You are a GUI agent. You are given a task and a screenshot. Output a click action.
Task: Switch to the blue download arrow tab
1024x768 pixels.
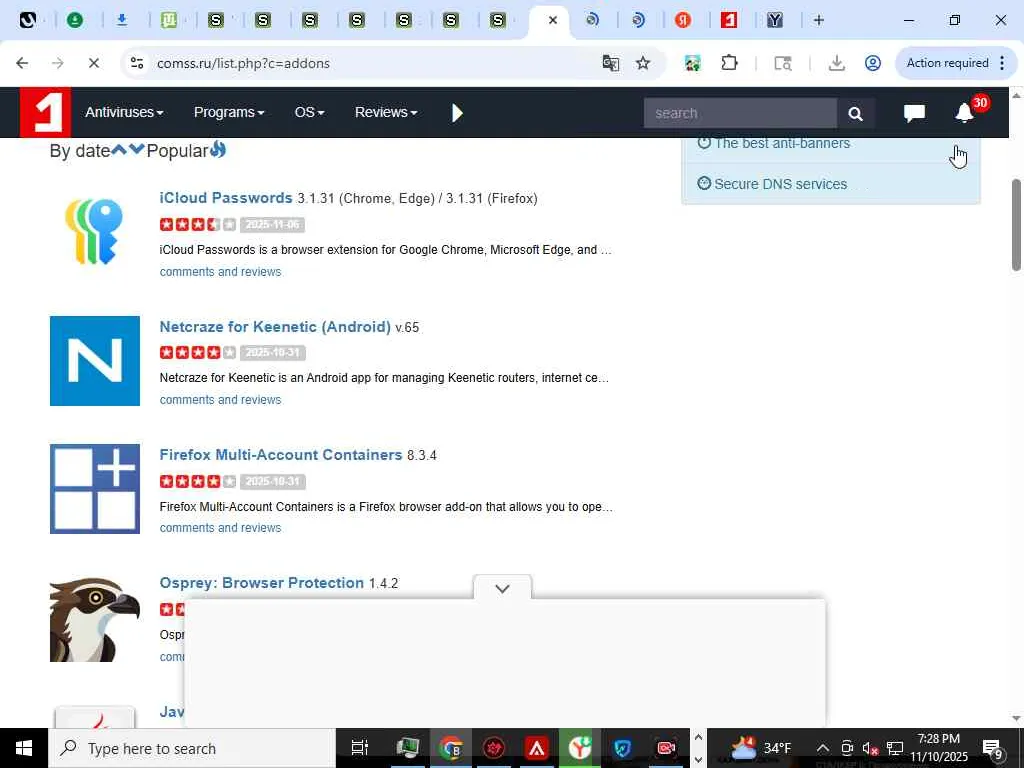click(x=121, y=20)
